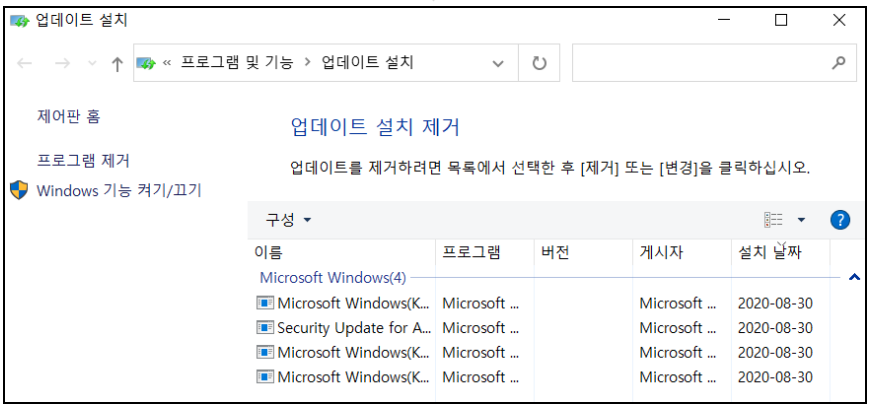Screen dimensions: 869x409
Task: Open the breadcrumb double-chevron menu
Action: coord(166,63)
